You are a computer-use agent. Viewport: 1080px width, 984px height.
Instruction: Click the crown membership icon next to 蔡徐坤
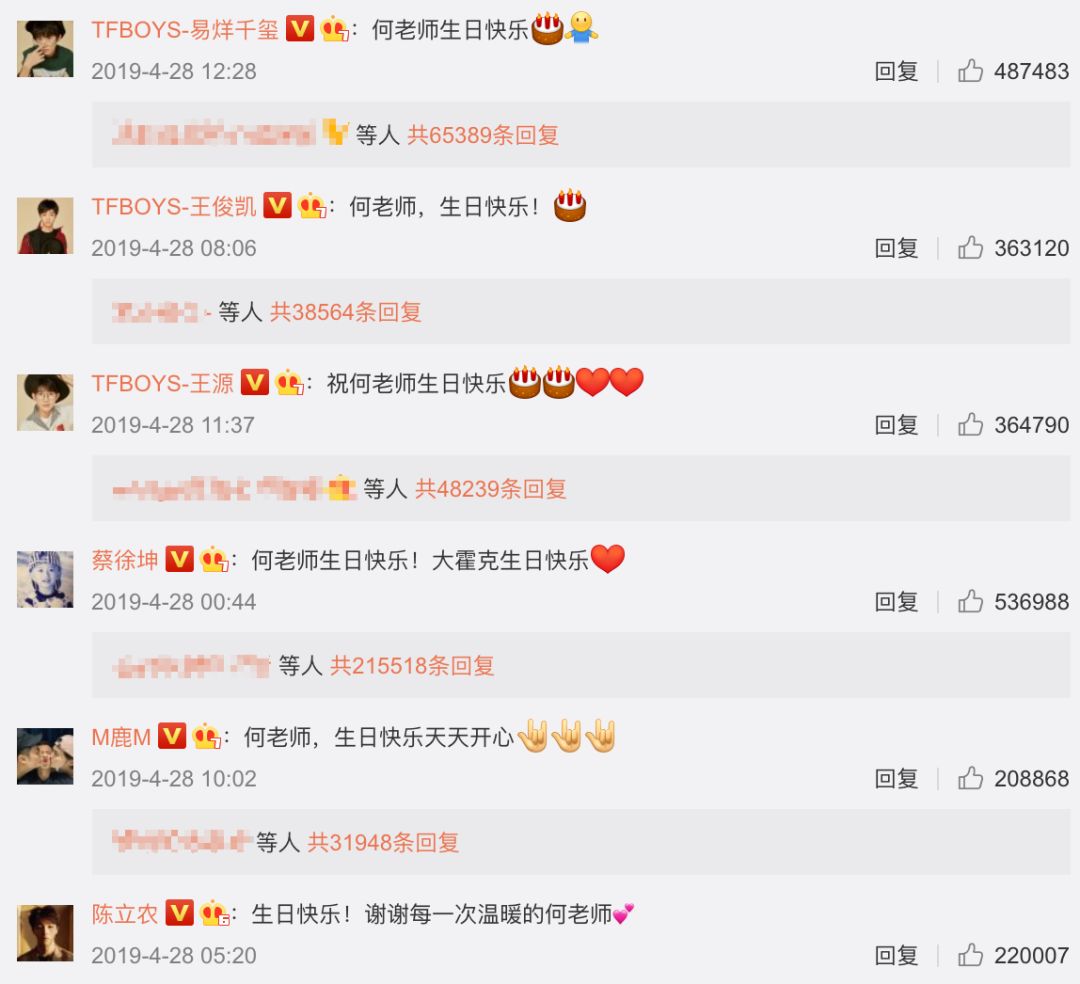pyautogui.click(x=214, y=559)
